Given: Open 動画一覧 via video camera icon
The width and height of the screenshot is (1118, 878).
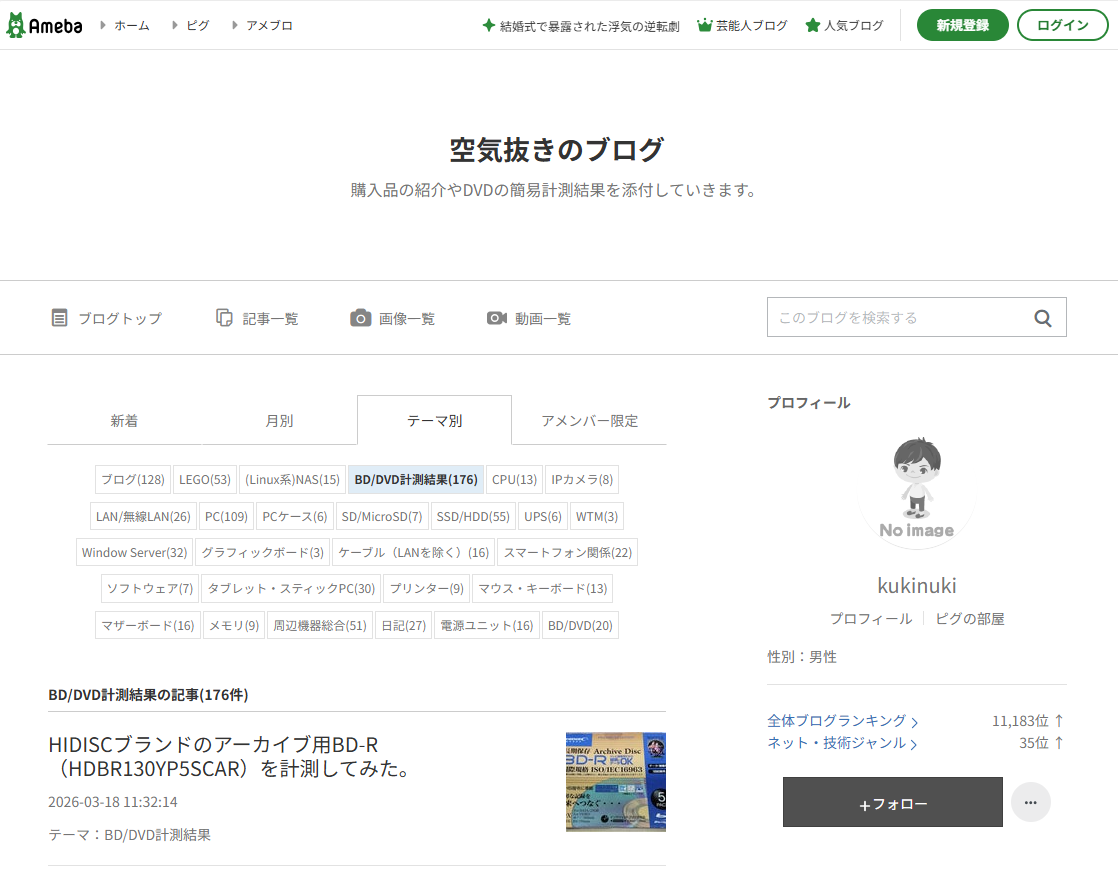Looking at the screenshot, I should [x=496, y=318].
